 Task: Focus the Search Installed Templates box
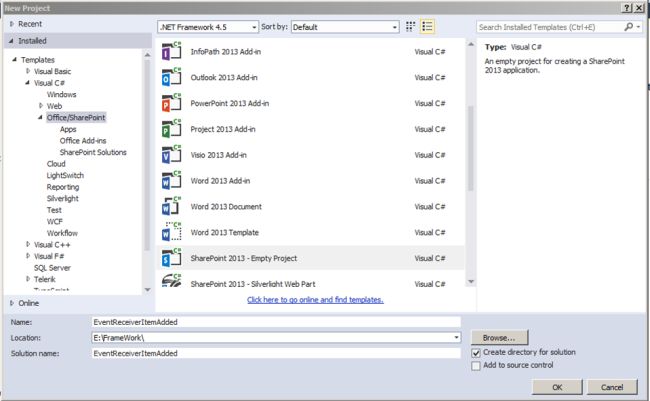pyautogui.click(x=551, y=27)
